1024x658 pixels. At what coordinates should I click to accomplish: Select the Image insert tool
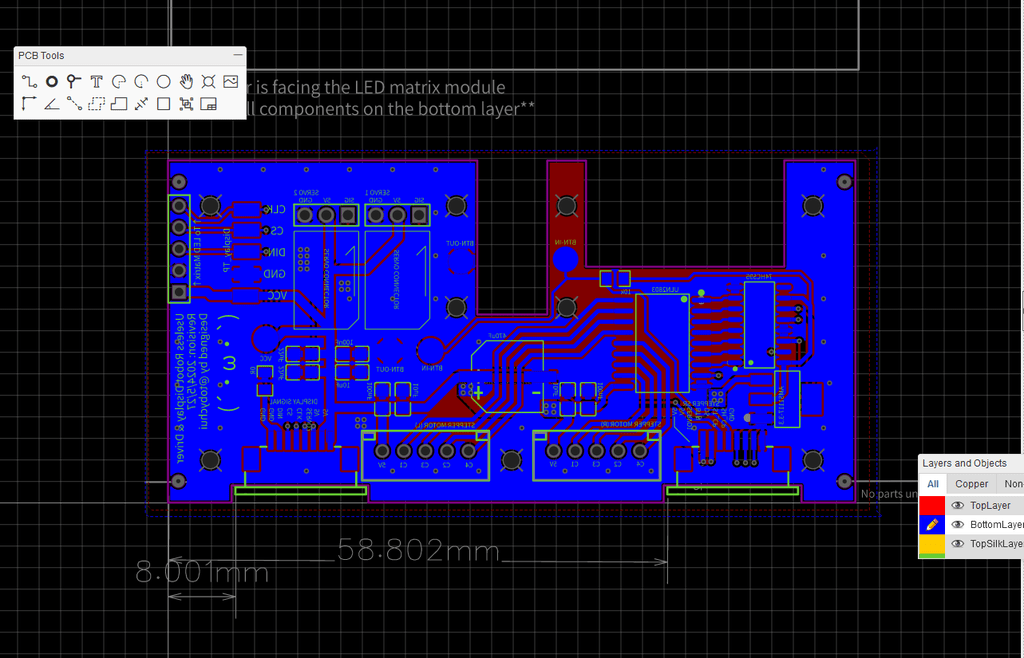click(231, 82)
